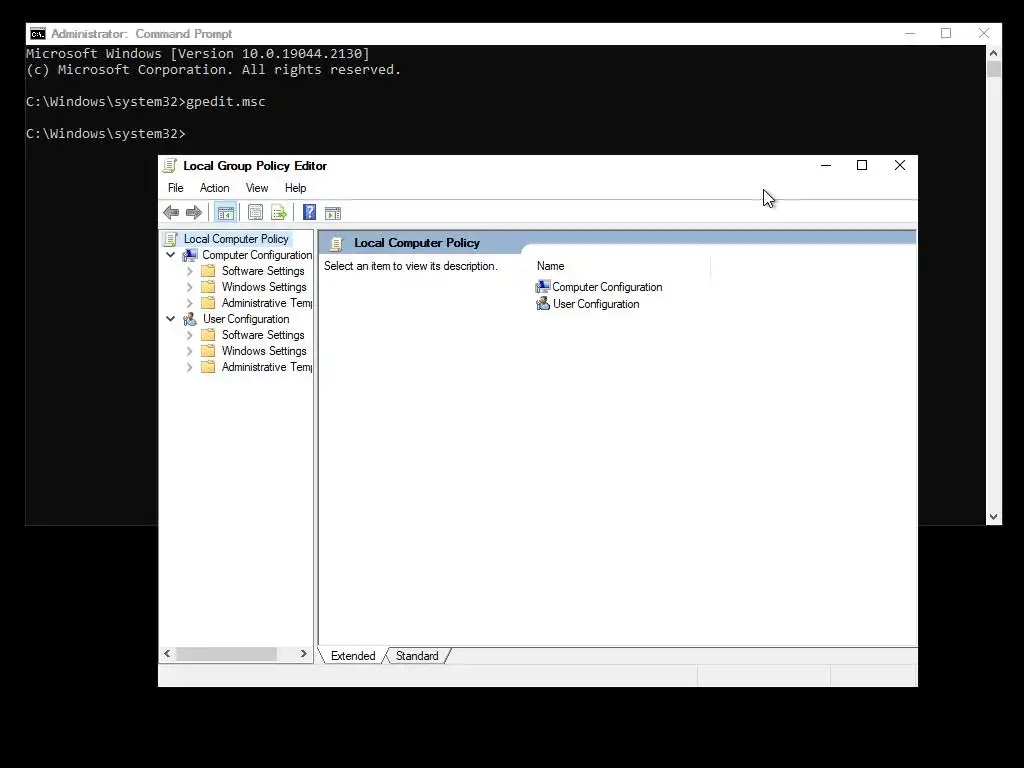The image size is (1024, 768).
Task: Select User Configuration icon in right pane
Action: [x=543, y=304]
